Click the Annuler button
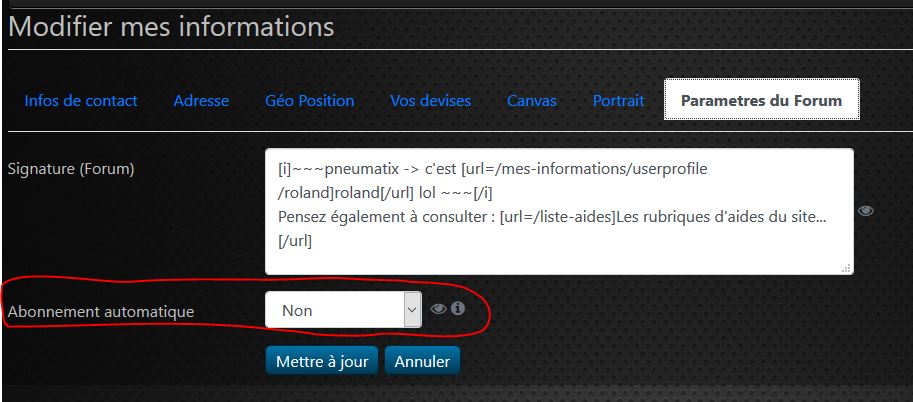Image resolution: width=913 pixels, height=402 pixels. coord(422,361)
